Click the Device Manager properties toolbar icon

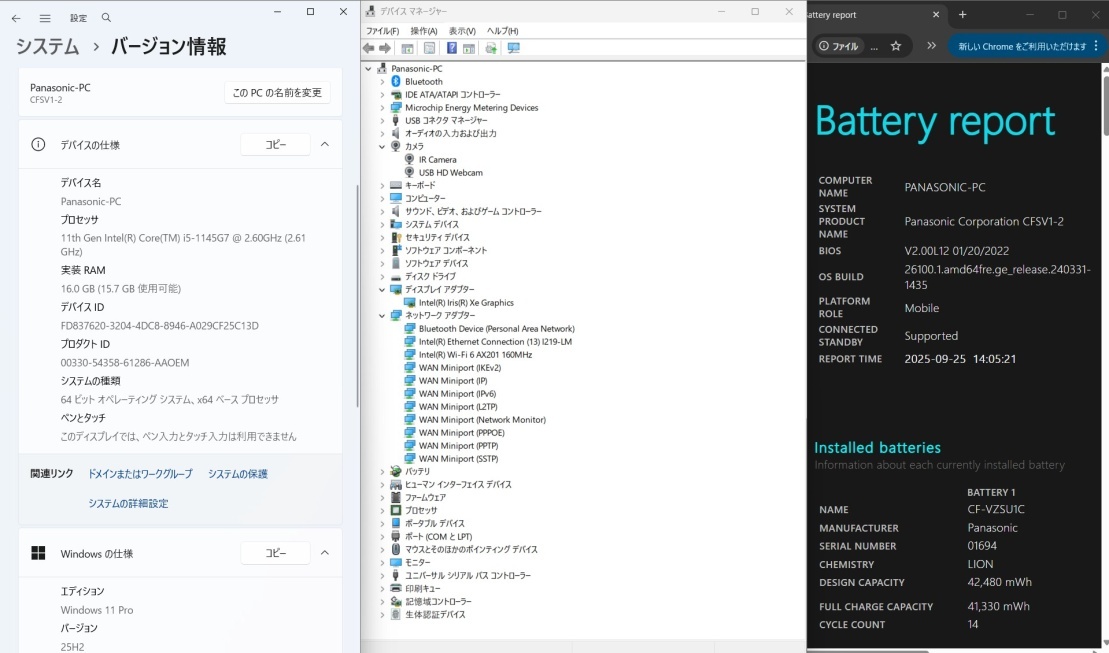429,48
